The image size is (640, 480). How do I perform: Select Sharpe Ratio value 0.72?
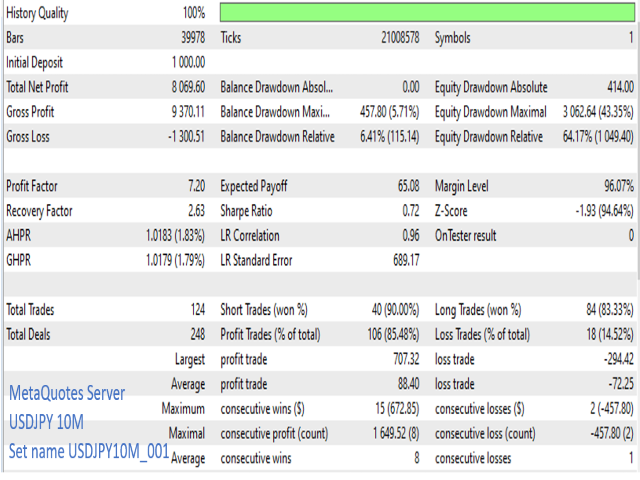pos(411,211)
